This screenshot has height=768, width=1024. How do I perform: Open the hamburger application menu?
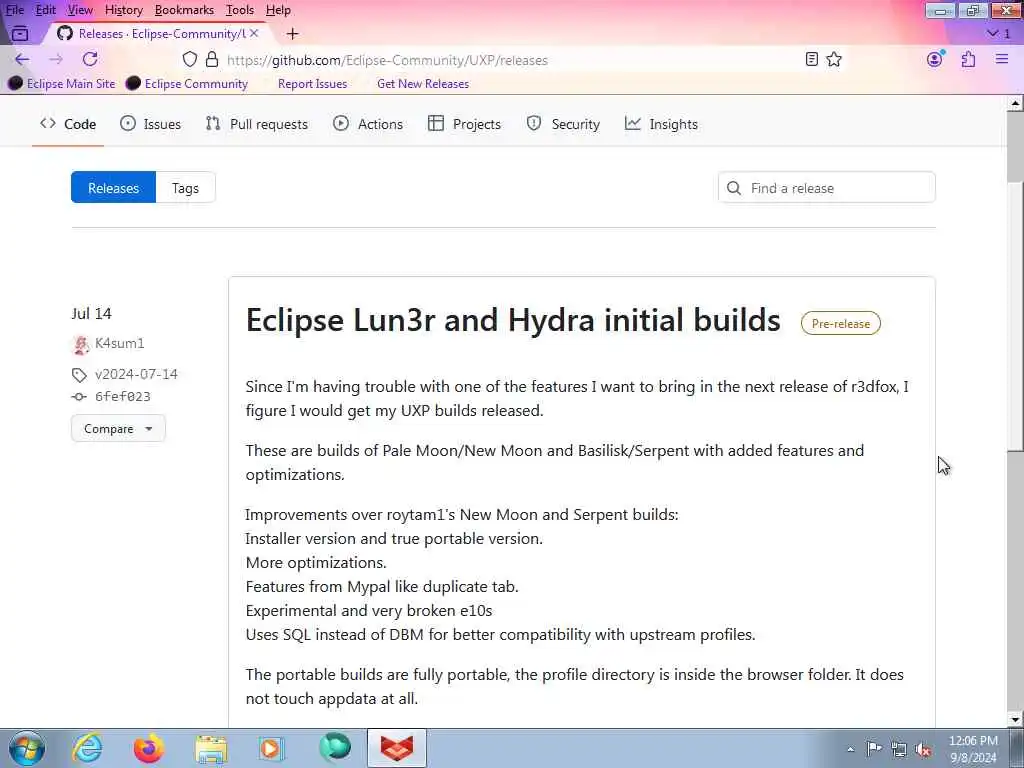pos(1002,59)
